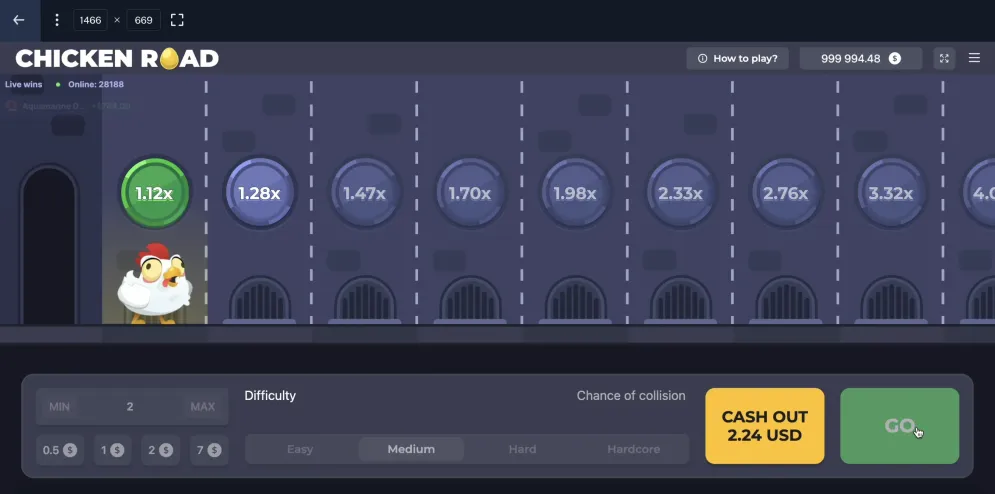Click the game expand fullscreen icon
The height and width of the screenshot is (494, 995).
[944, 58]
